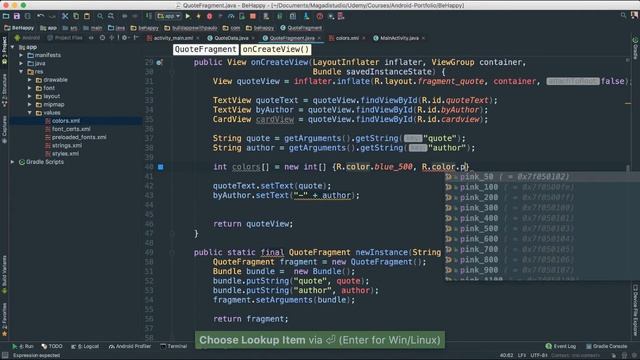640x360 pixels.
Task: Expand the layout folder
Action: click(x=29, y=96)
